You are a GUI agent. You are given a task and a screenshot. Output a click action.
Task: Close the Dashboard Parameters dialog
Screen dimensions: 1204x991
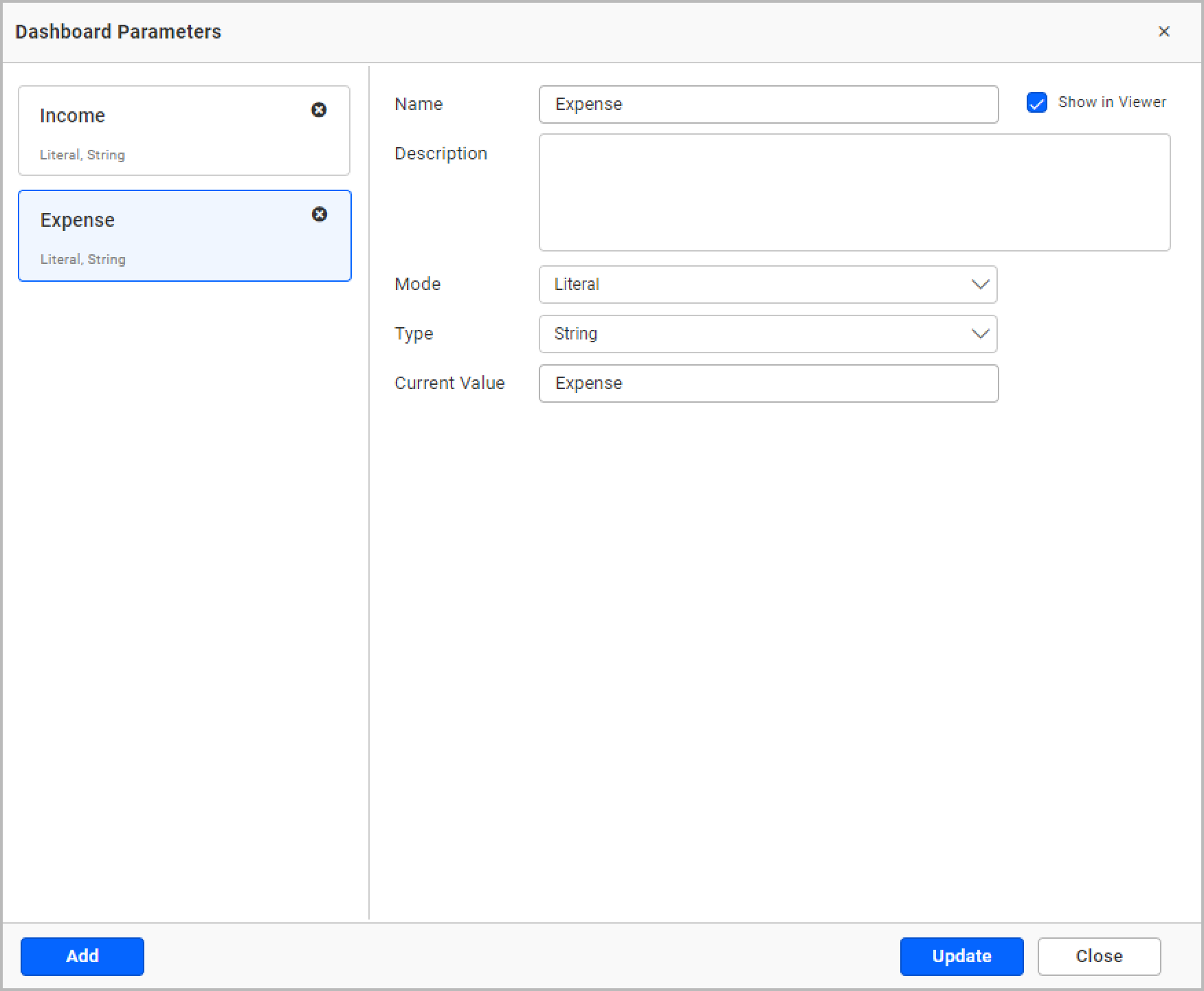click(1164, 32)
